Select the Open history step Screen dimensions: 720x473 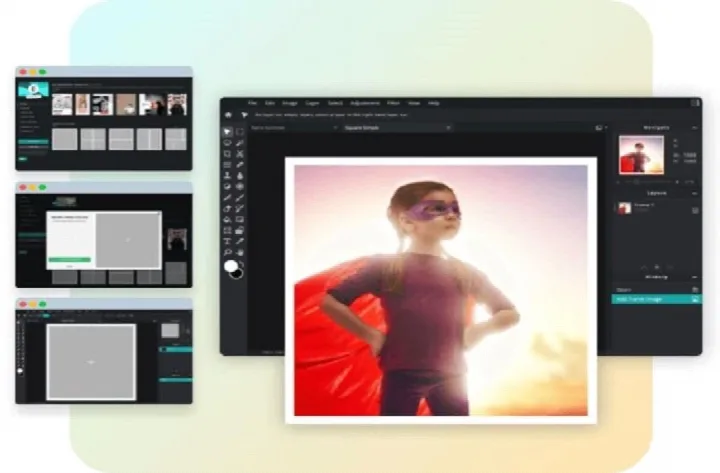tap(656, 290)
